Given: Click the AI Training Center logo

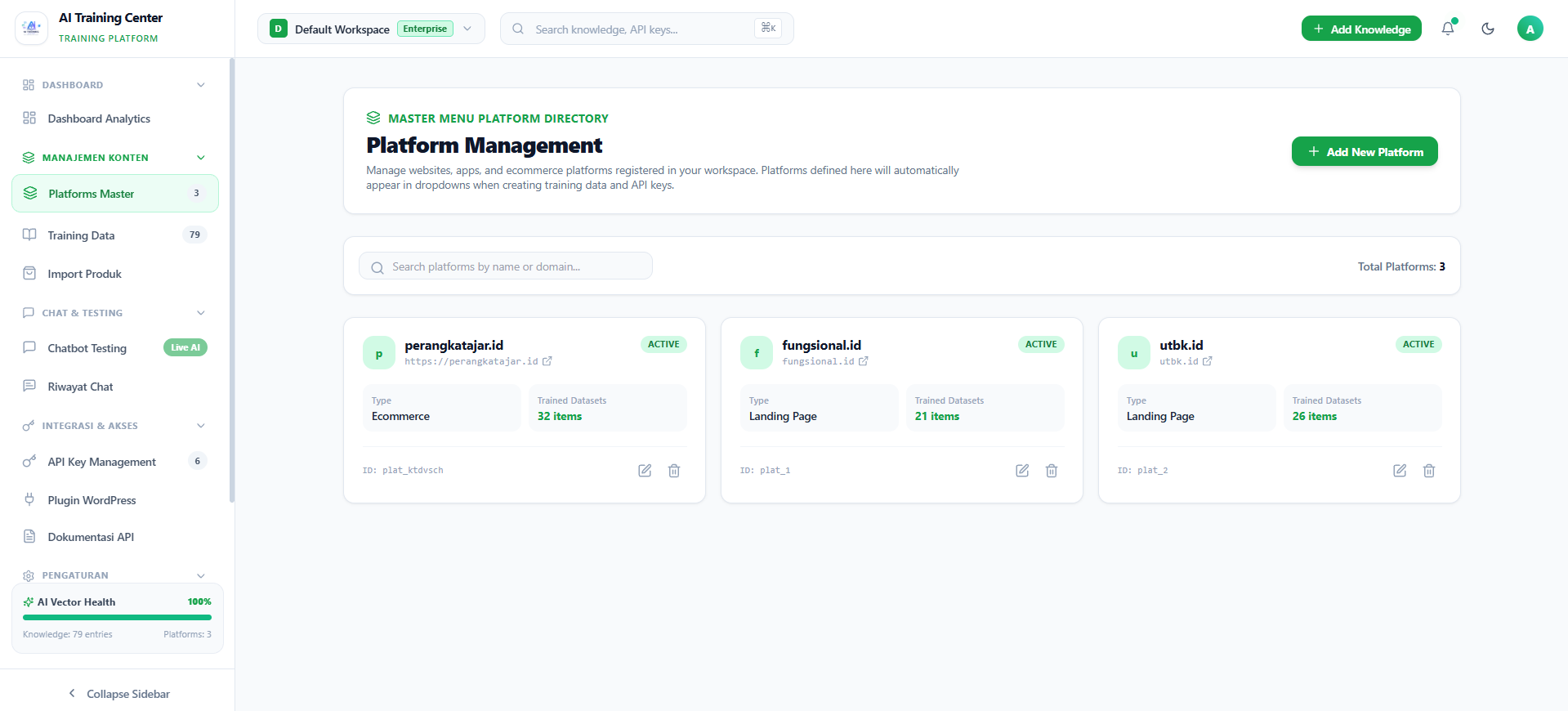Looking at the screenshot, I should (x=31, y=28).
